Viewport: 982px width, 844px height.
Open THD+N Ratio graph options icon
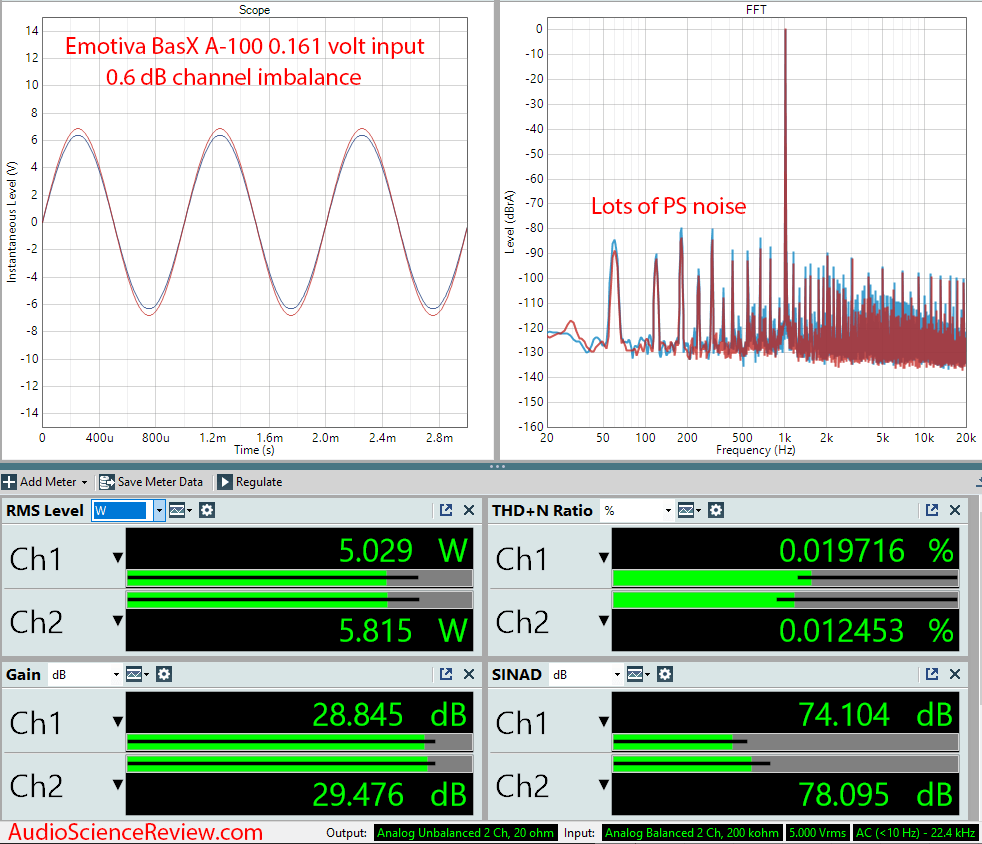point(689,511)
